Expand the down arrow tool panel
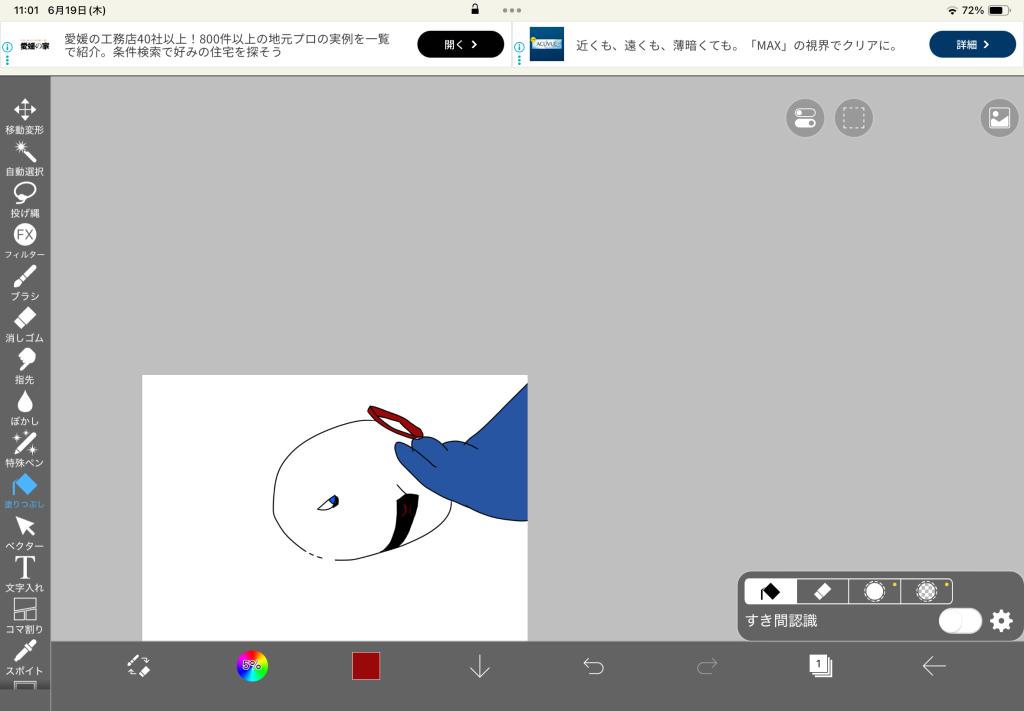This screenshot has height=711, width=1024. click(480, 666)
